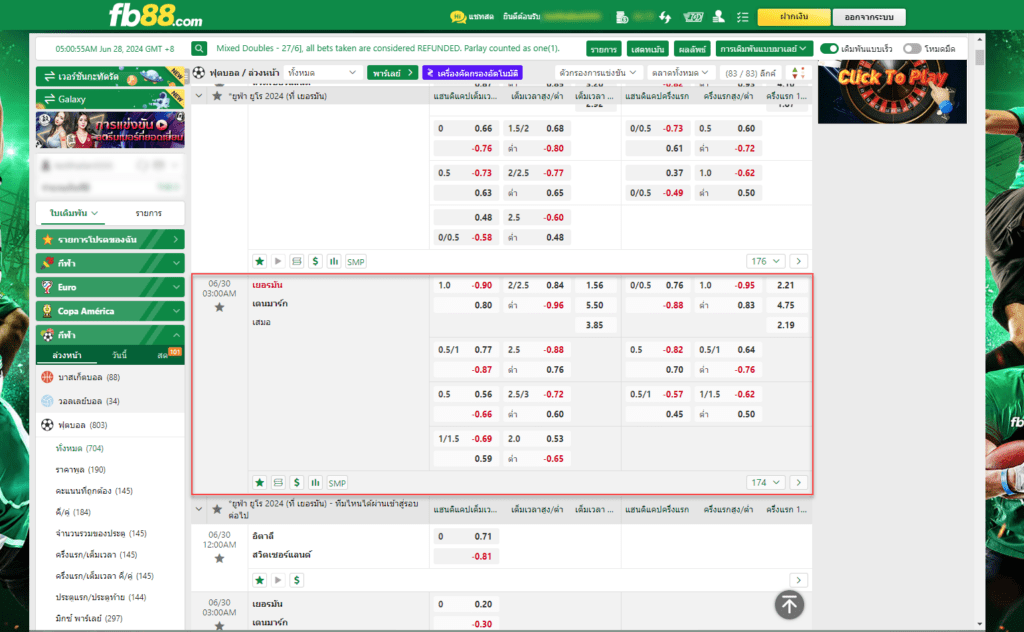This screenshot has width=1024, height=632.
Task: Click the search magnifier icon
Action: 199,48
